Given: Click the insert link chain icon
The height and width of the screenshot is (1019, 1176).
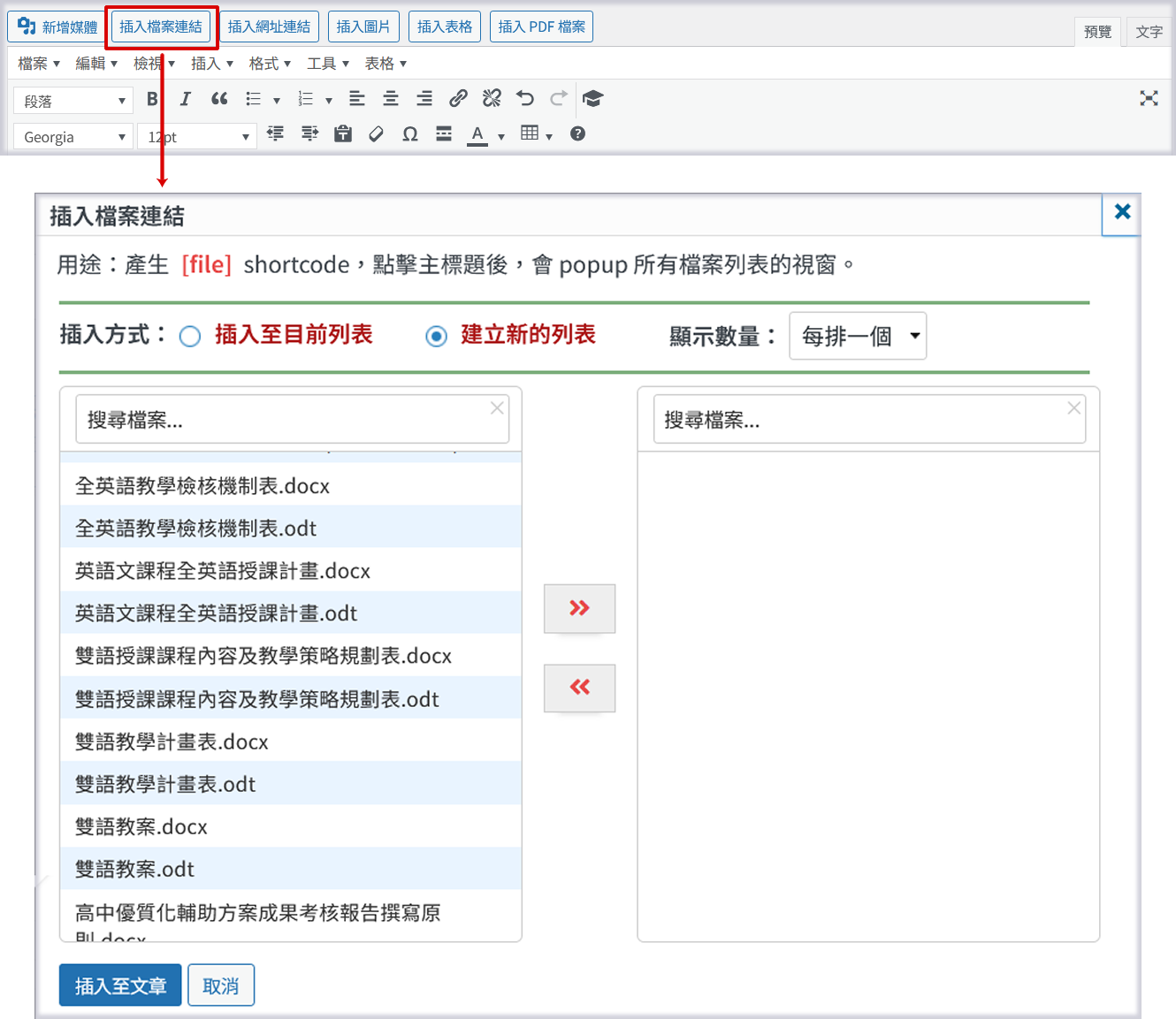Looking at the screenshot, I should (x=458, y=99).
